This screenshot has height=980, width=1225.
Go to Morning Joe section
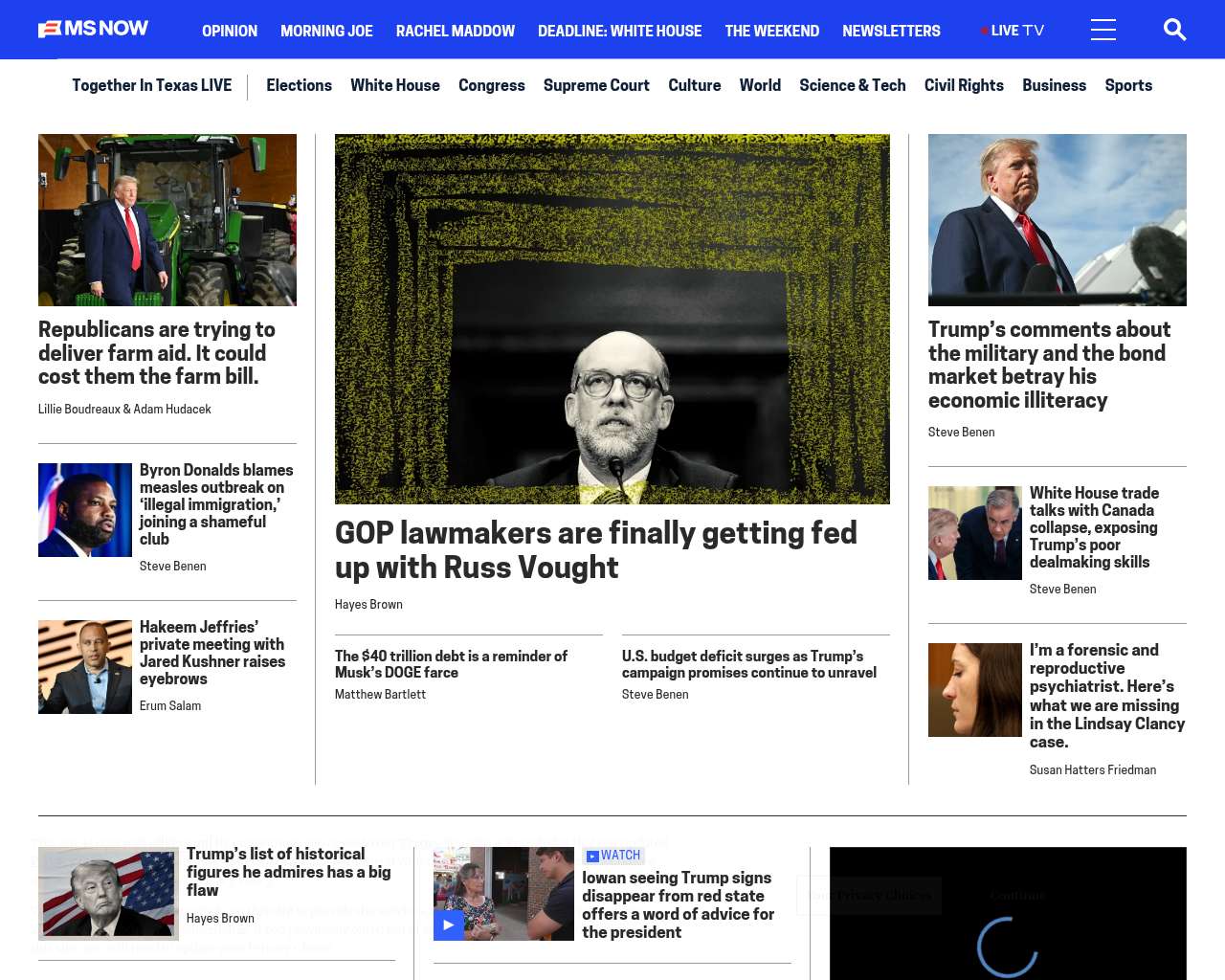(326, 31)
